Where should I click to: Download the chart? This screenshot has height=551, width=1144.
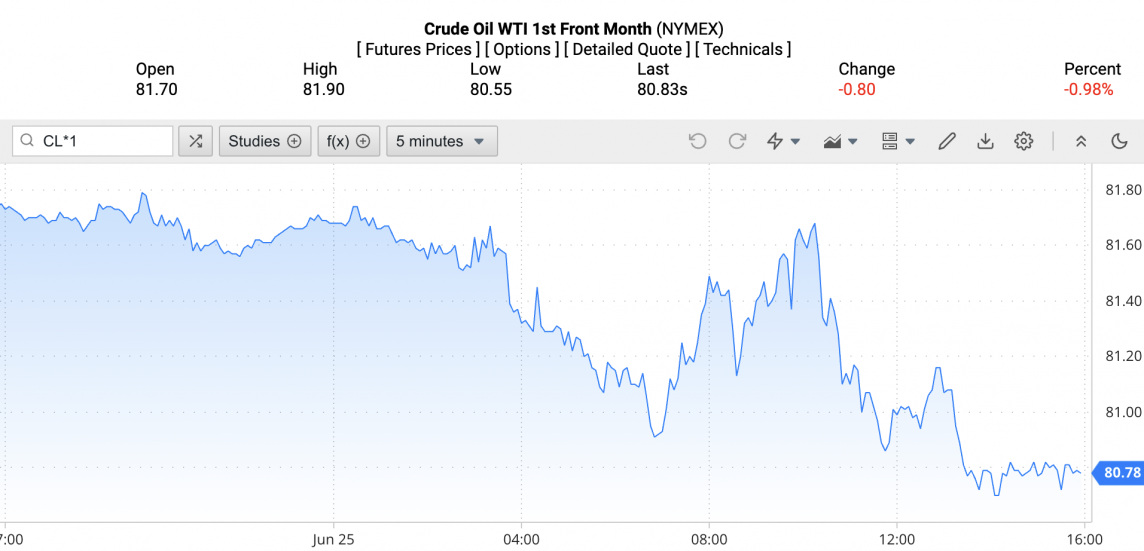coord(985,141)
